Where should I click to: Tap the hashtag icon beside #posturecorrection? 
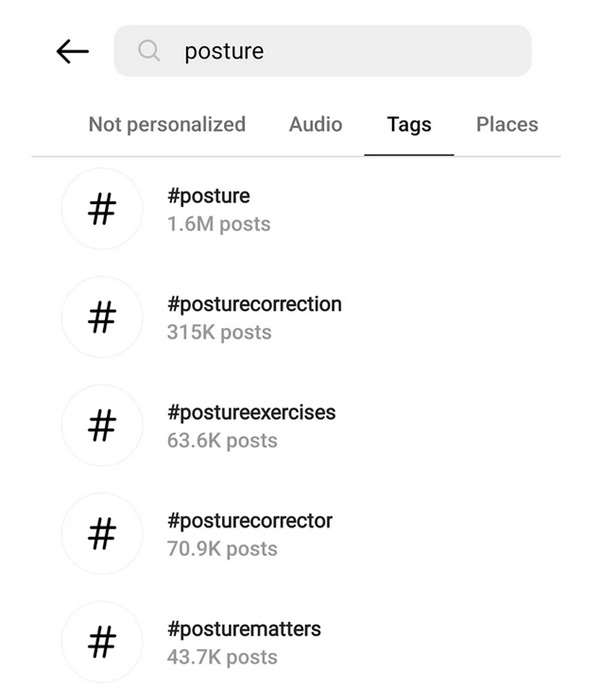pyautogui.click(x=102, y=317)
